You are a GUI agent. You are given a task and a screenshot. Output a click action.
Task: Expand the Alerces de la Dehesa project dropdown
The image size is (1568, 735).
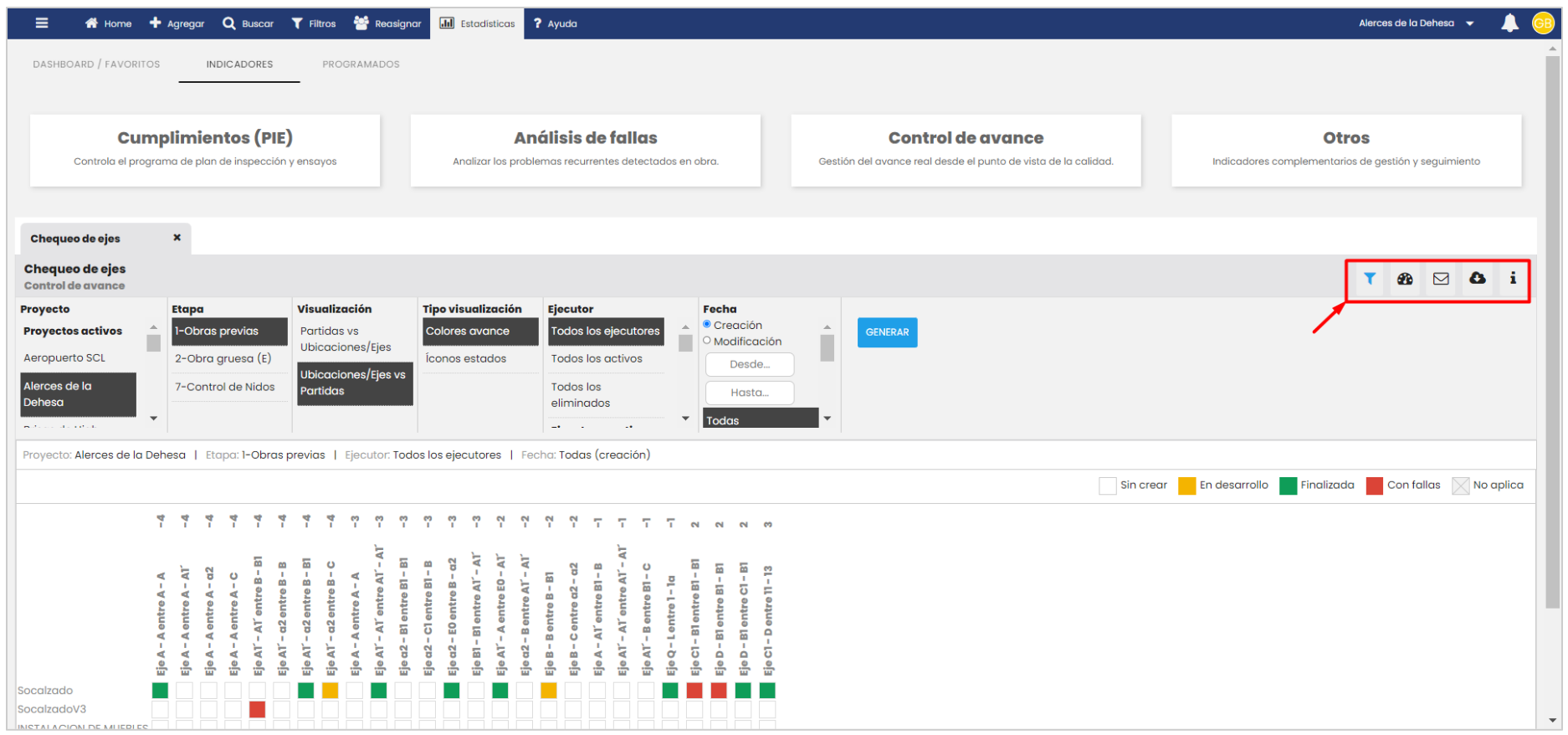pos(1469,23)
